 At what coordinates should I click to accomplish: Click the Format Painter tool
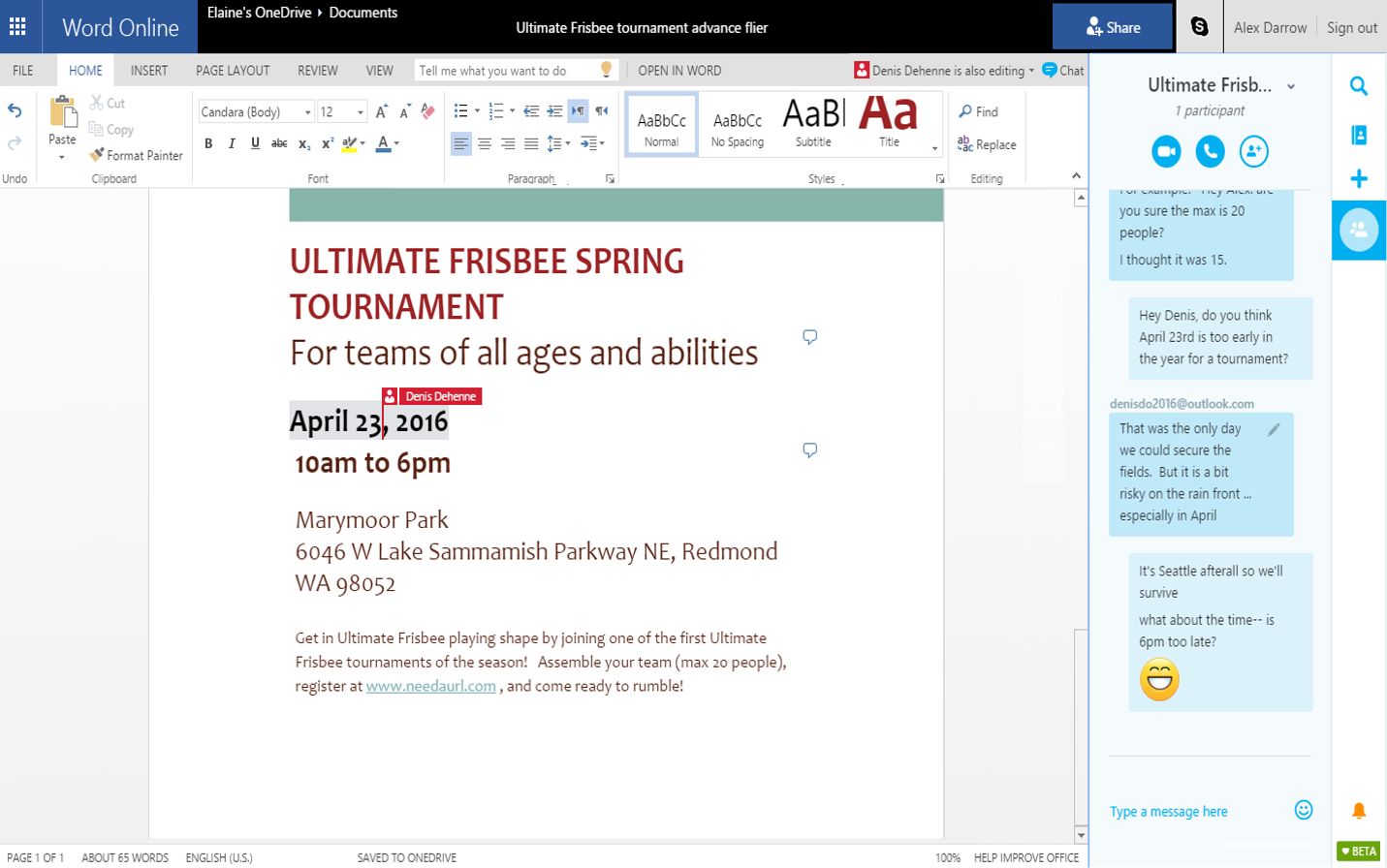136,155
